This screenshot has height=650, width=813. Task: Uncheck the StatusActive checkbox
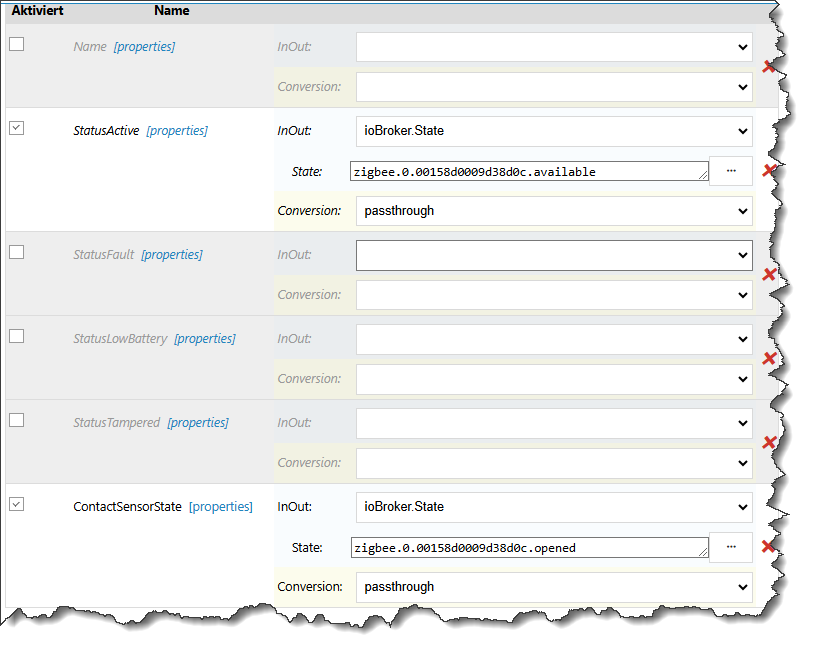click(17, 128)
